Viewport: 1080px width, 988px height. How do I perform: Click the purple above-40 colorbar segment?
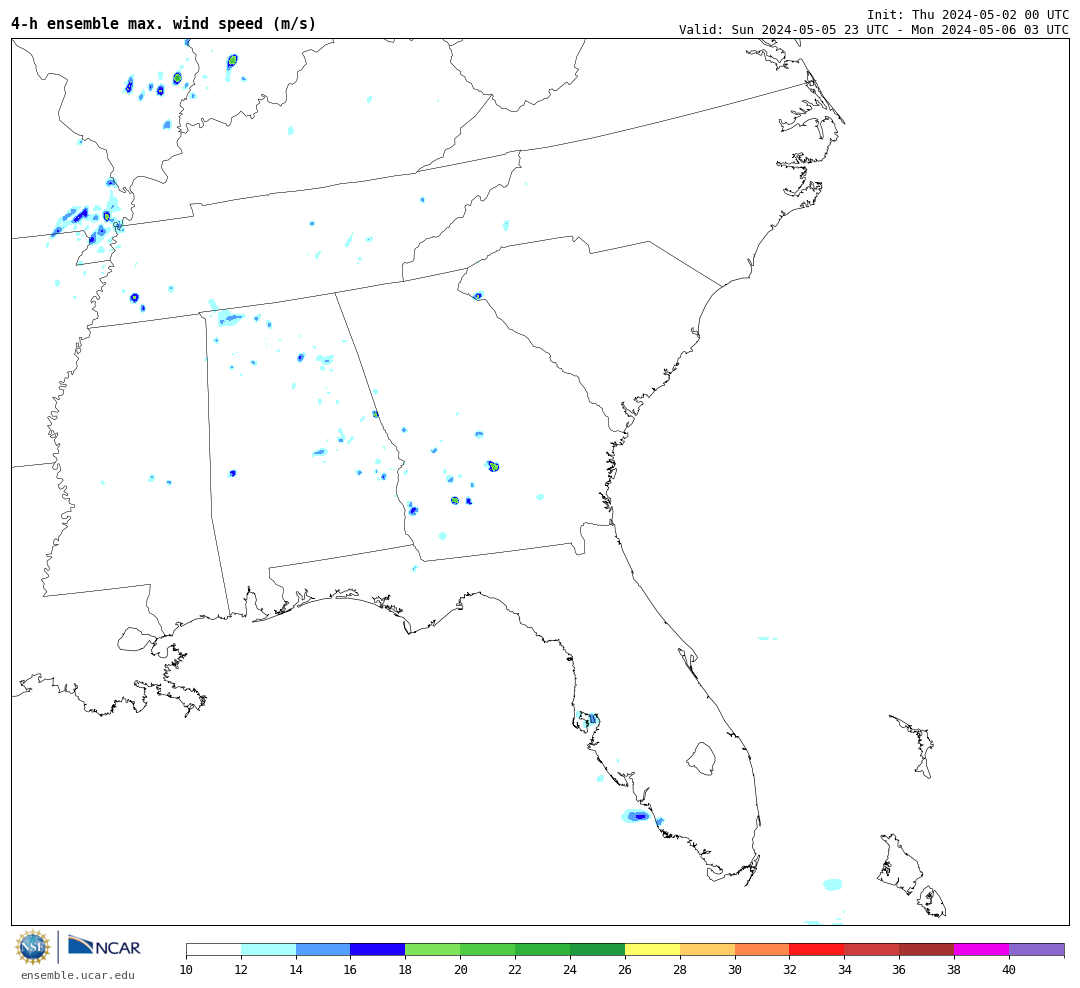1037,950
